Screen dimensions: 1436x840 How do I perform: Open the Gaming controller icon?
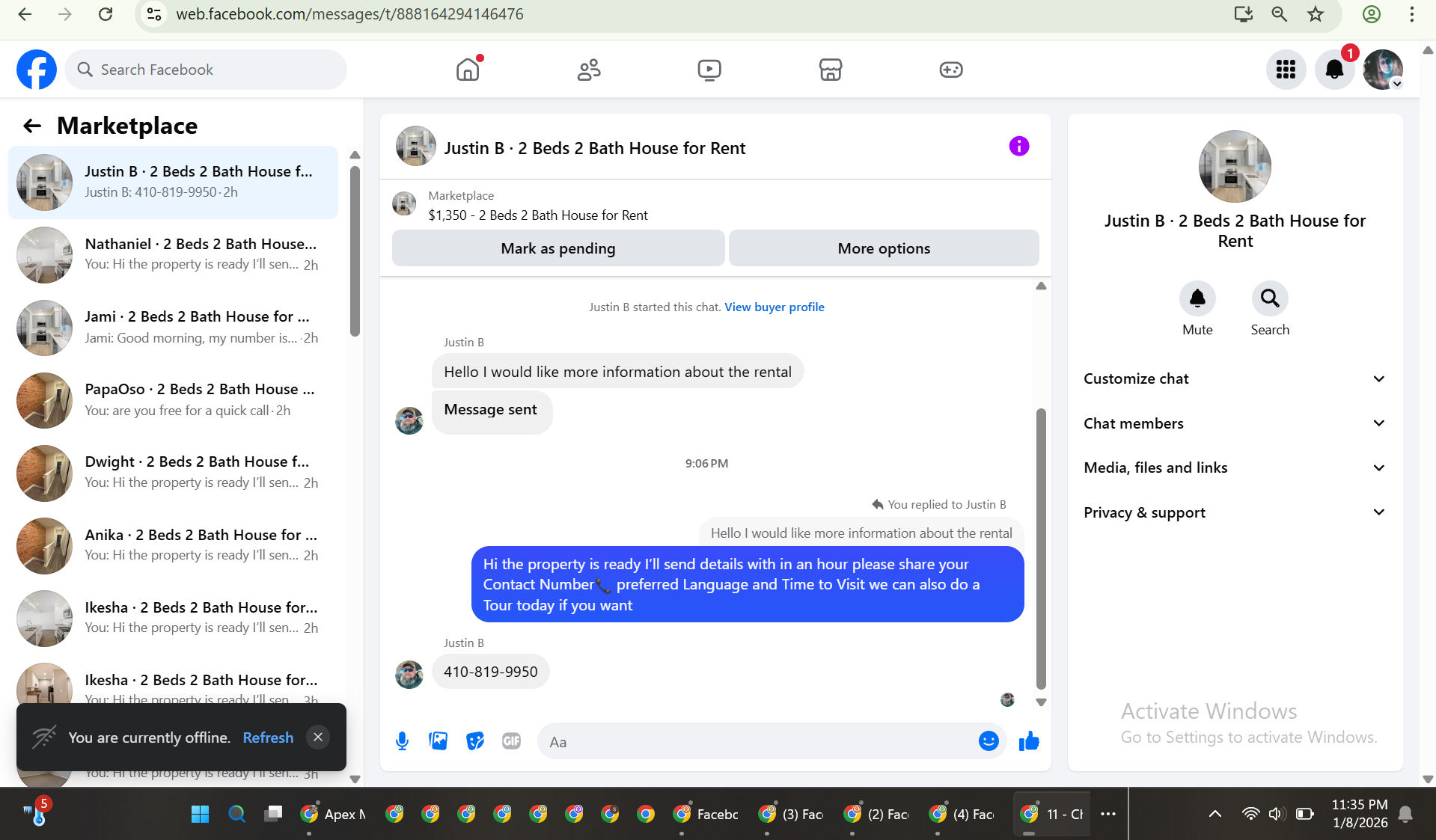tap(951, 70)
